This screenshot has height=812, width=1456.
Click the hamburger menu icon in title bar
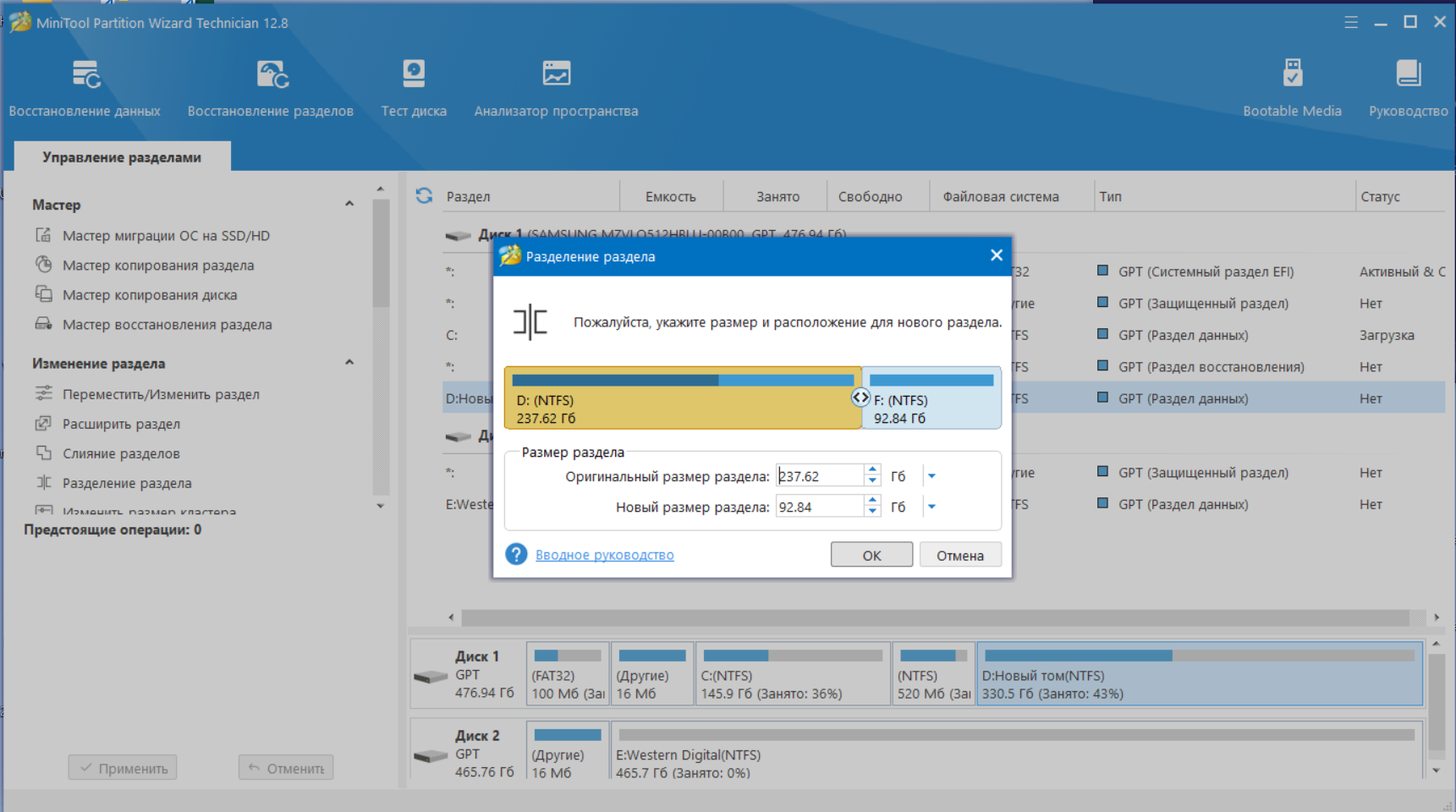point(1351,23)
